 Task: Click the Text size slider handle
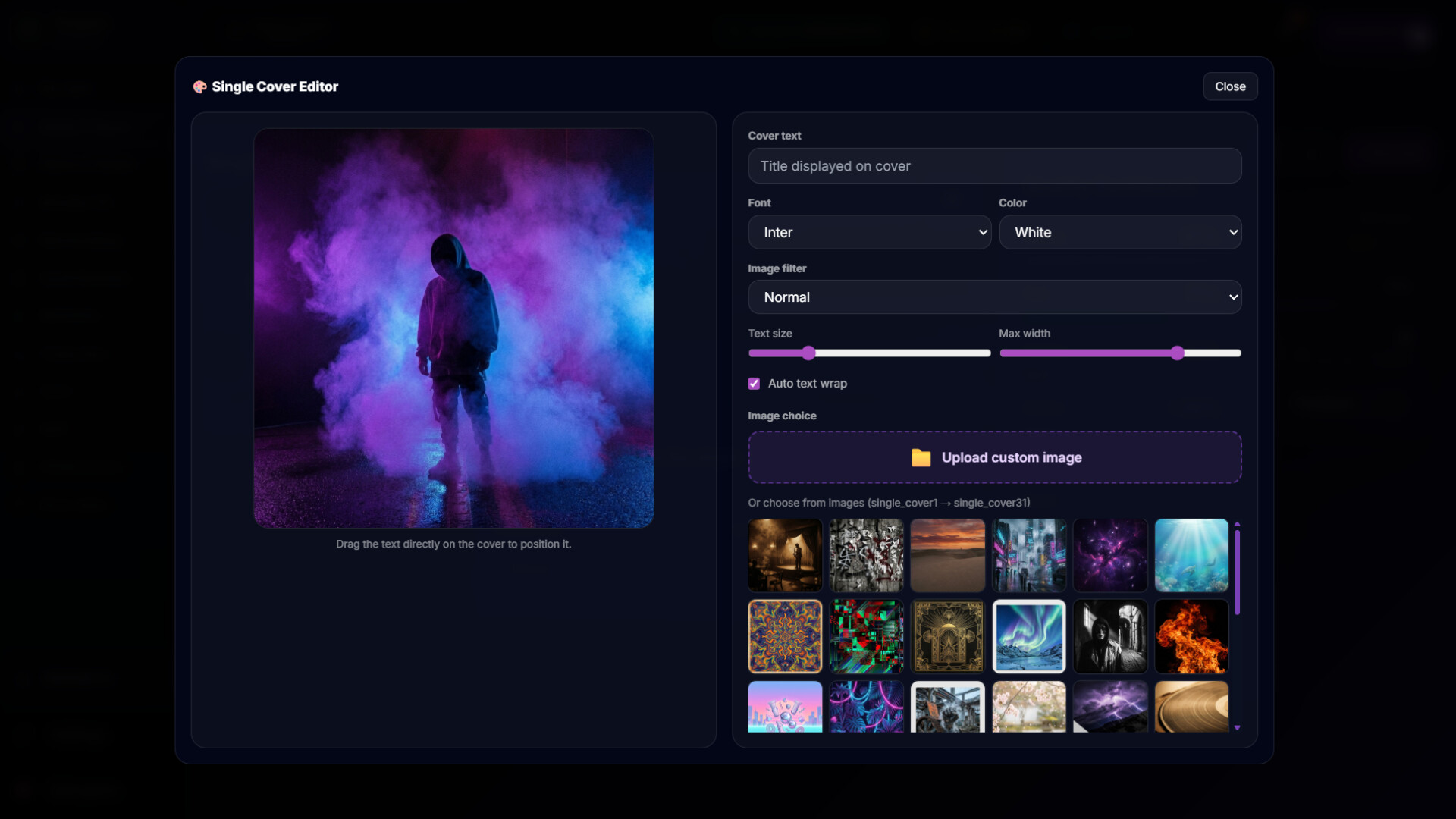(808, 353)
